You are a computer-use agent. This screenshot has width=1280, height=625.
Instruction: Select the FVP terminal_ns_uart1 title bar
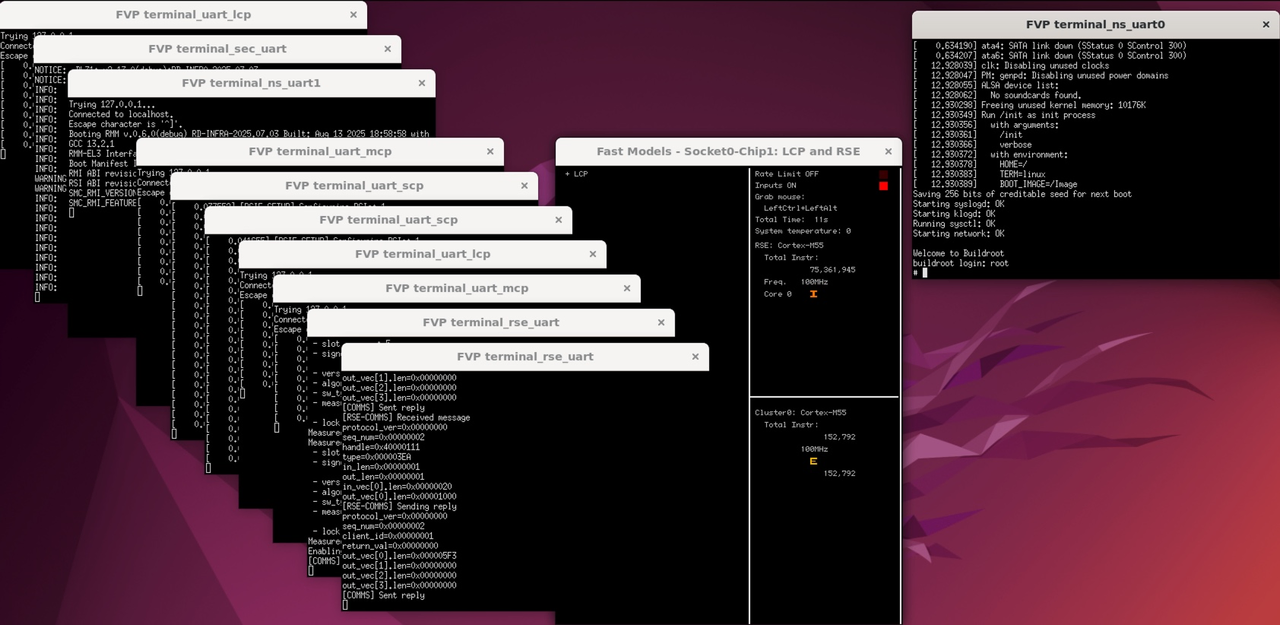251,82
